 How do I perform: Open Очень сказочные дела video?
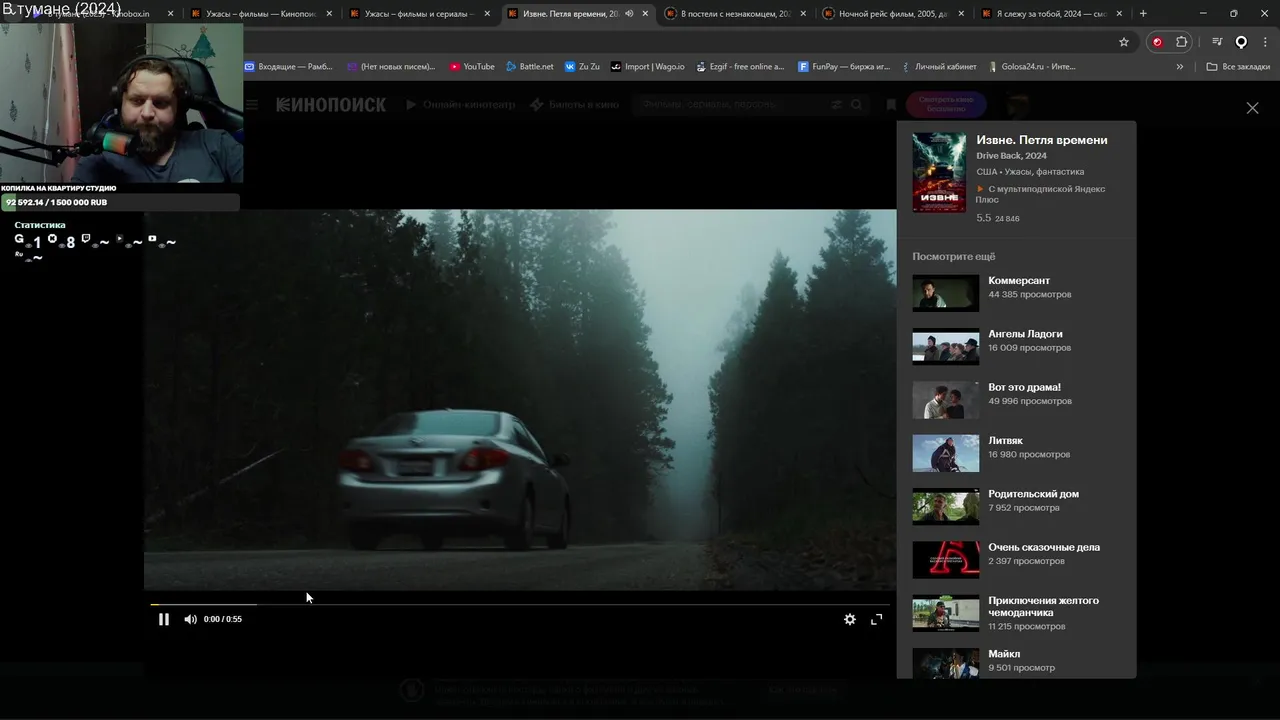1044,547
